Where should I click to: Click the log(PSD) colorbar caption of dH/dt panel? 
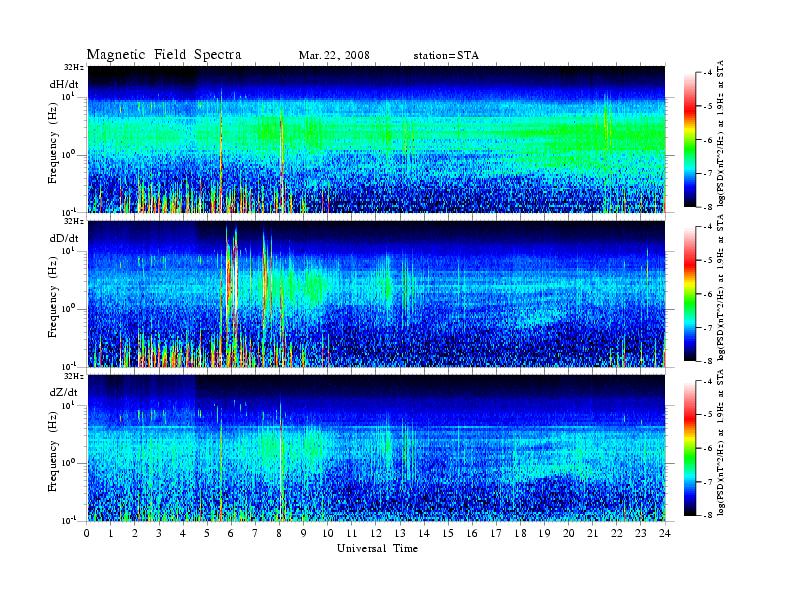coord(721,133)
